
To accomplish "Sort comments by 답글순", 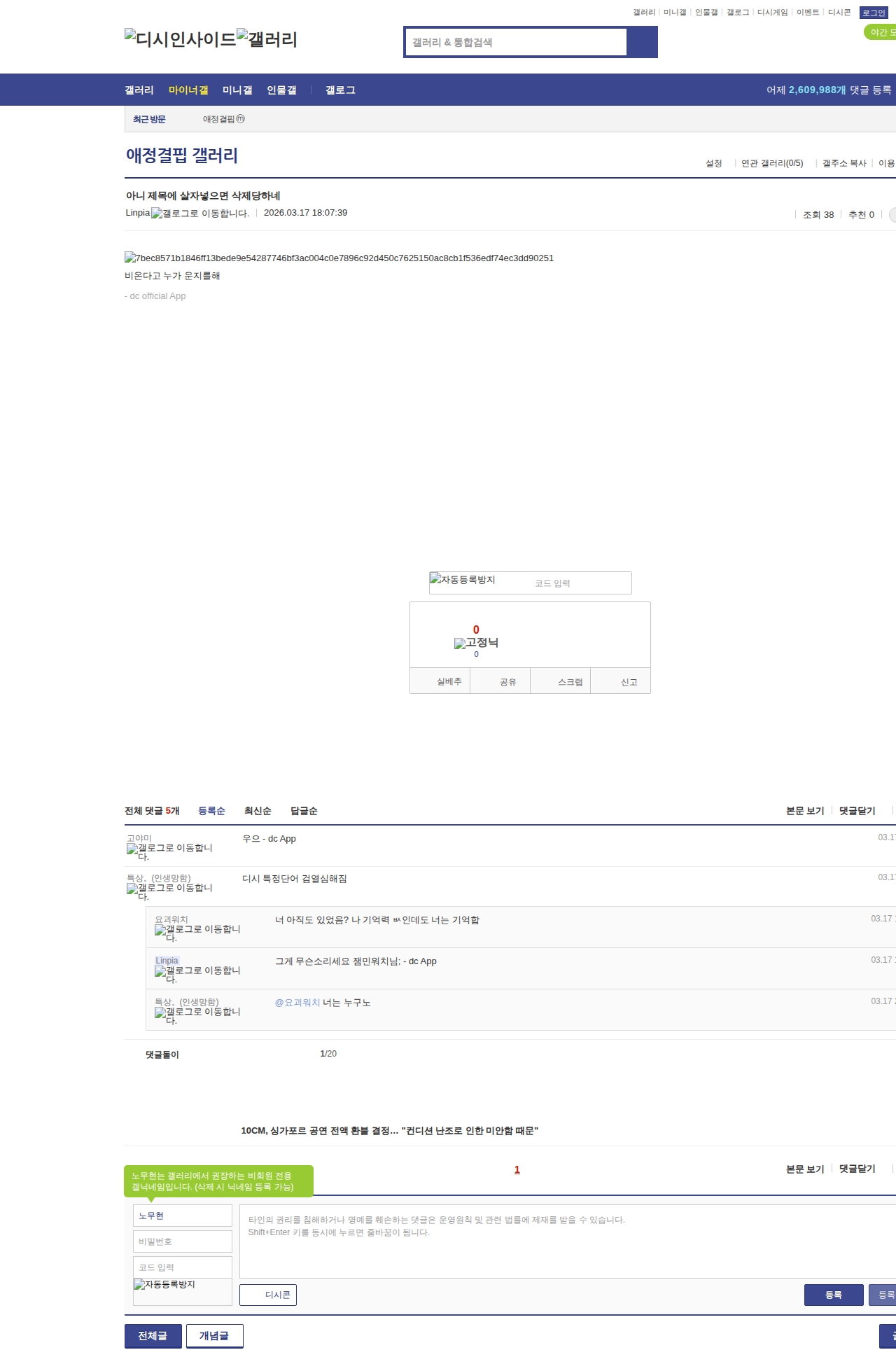I will (x=304, y=811).
